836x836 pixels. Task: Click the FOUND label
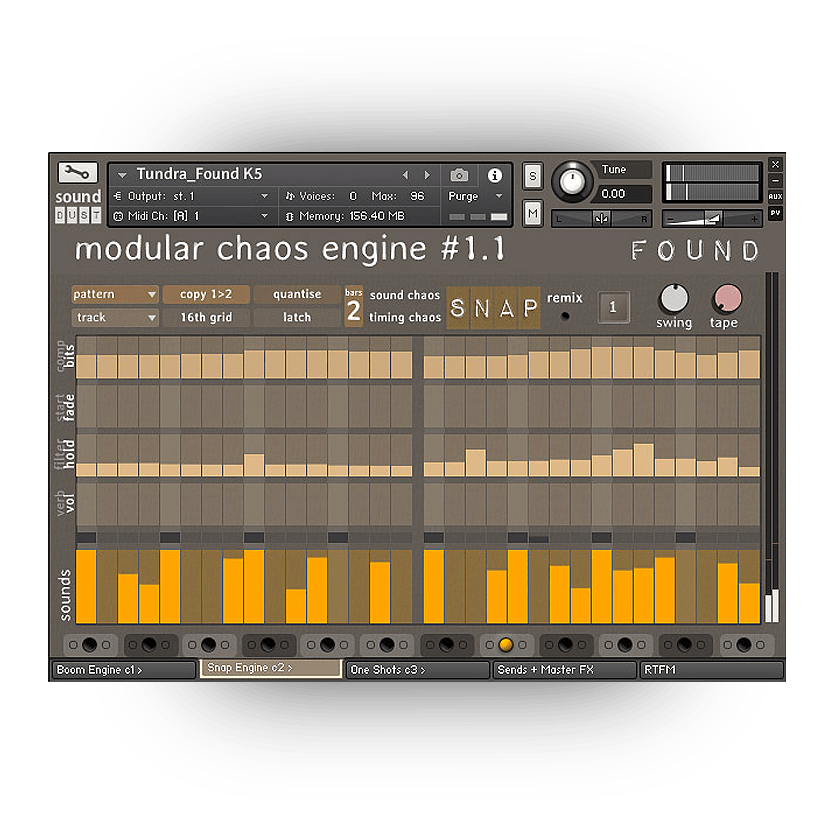pyautogui.click(x=695, y=251)
